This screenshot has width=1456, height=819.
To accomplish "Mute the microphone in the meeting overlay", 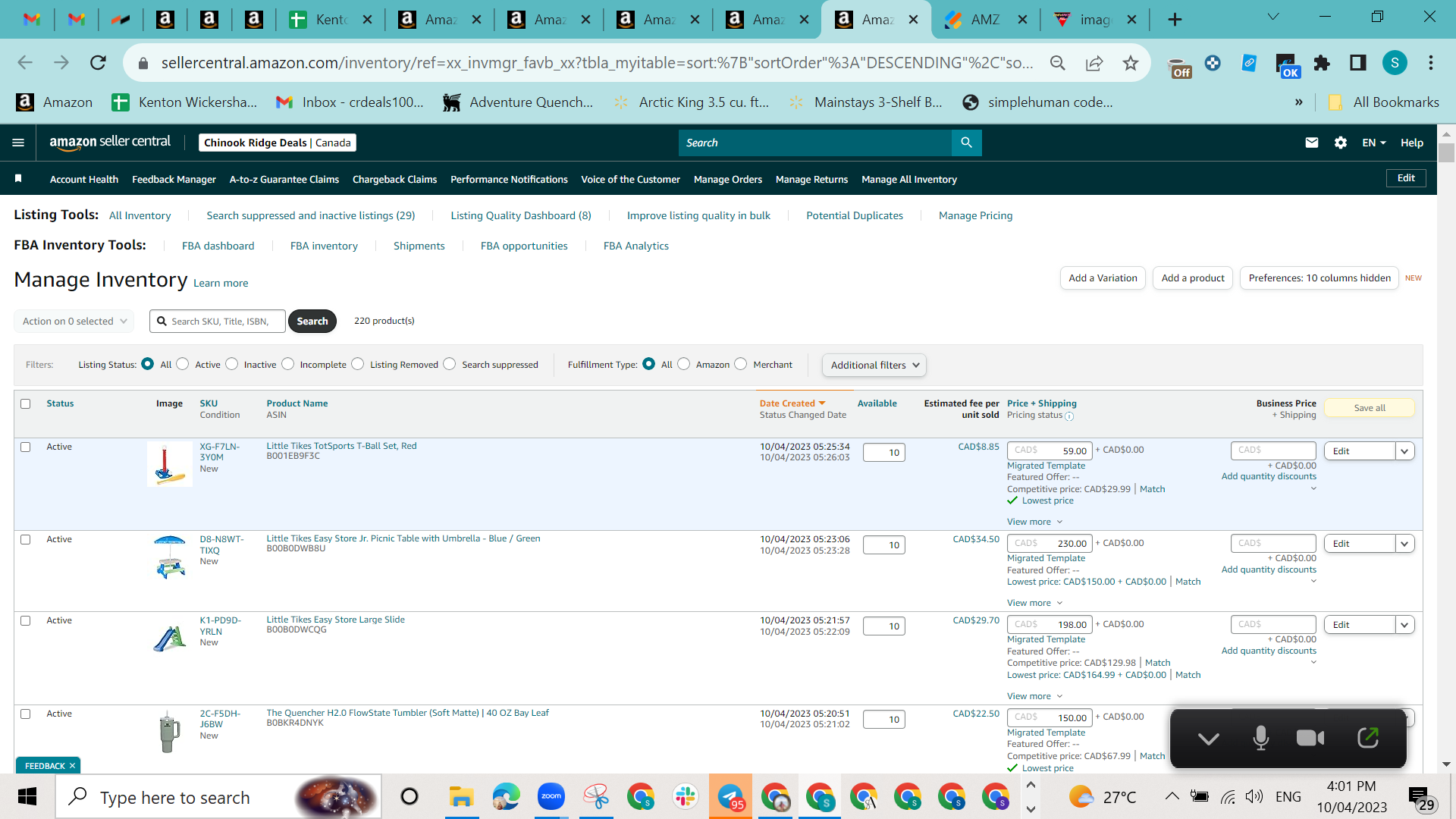I will pos(1260,738).
